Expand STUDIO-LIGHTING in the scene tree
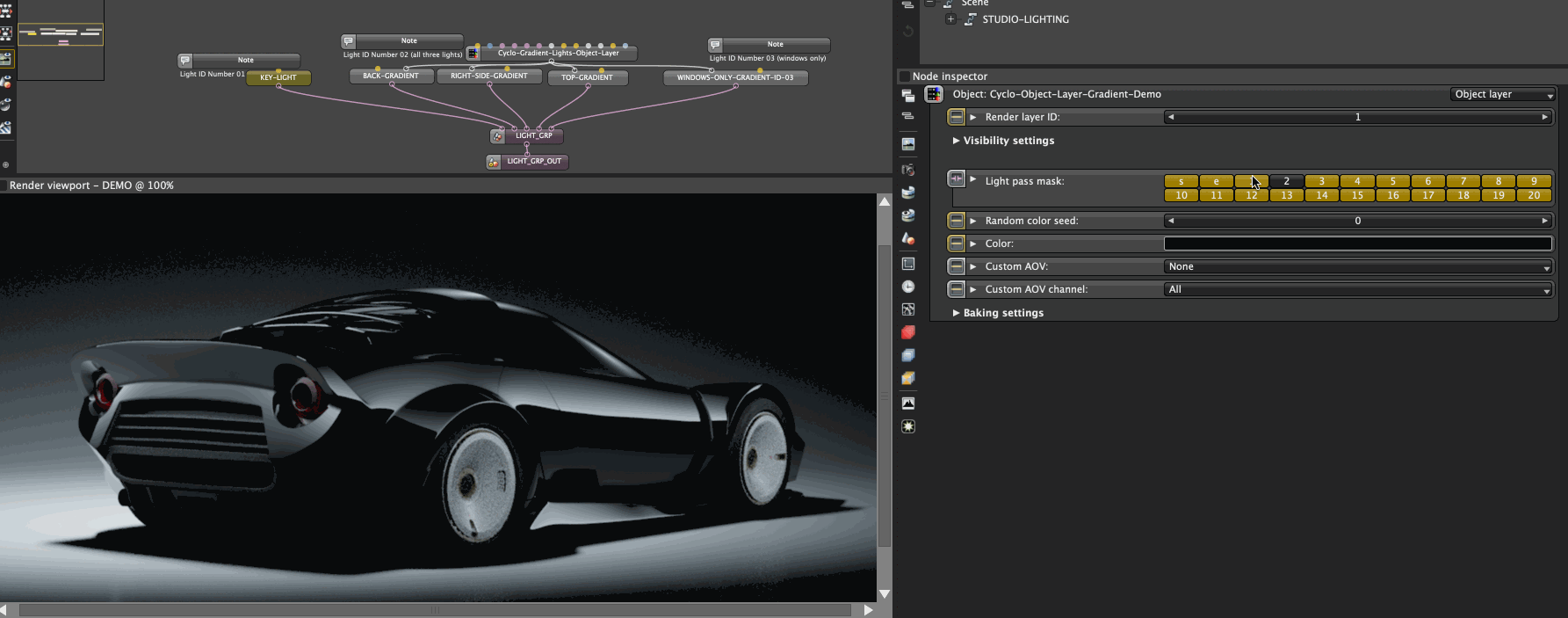This screenshot has height=618, width=1568. (950, 19)
